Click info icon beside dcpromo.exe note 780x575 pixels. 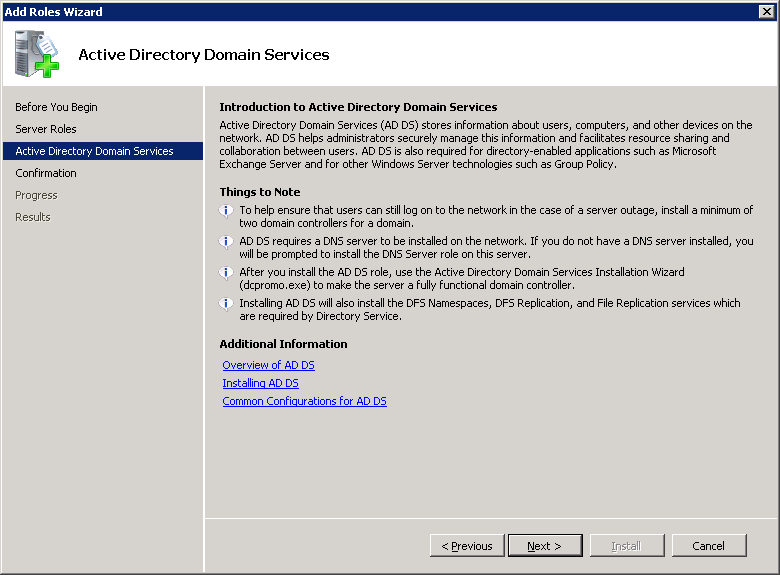click(226, 273)
